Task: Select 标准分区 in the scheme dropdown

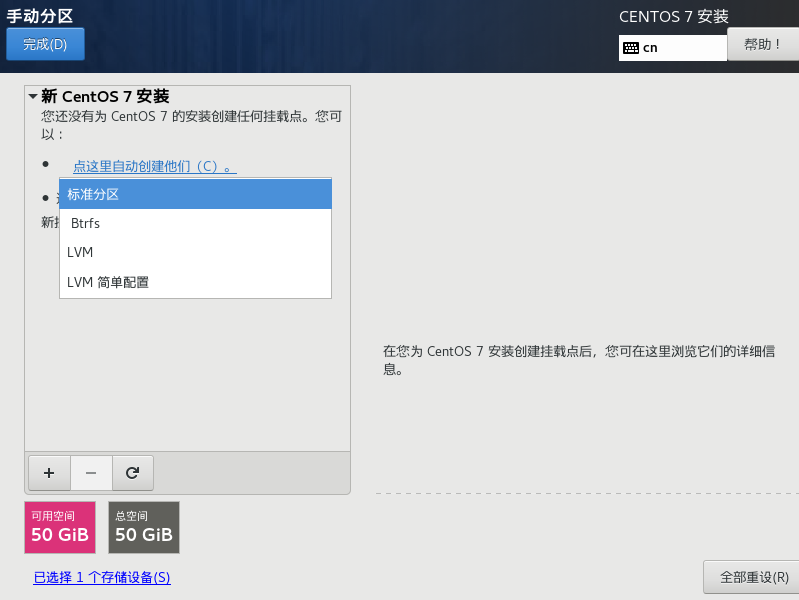Action: [195, 194]
